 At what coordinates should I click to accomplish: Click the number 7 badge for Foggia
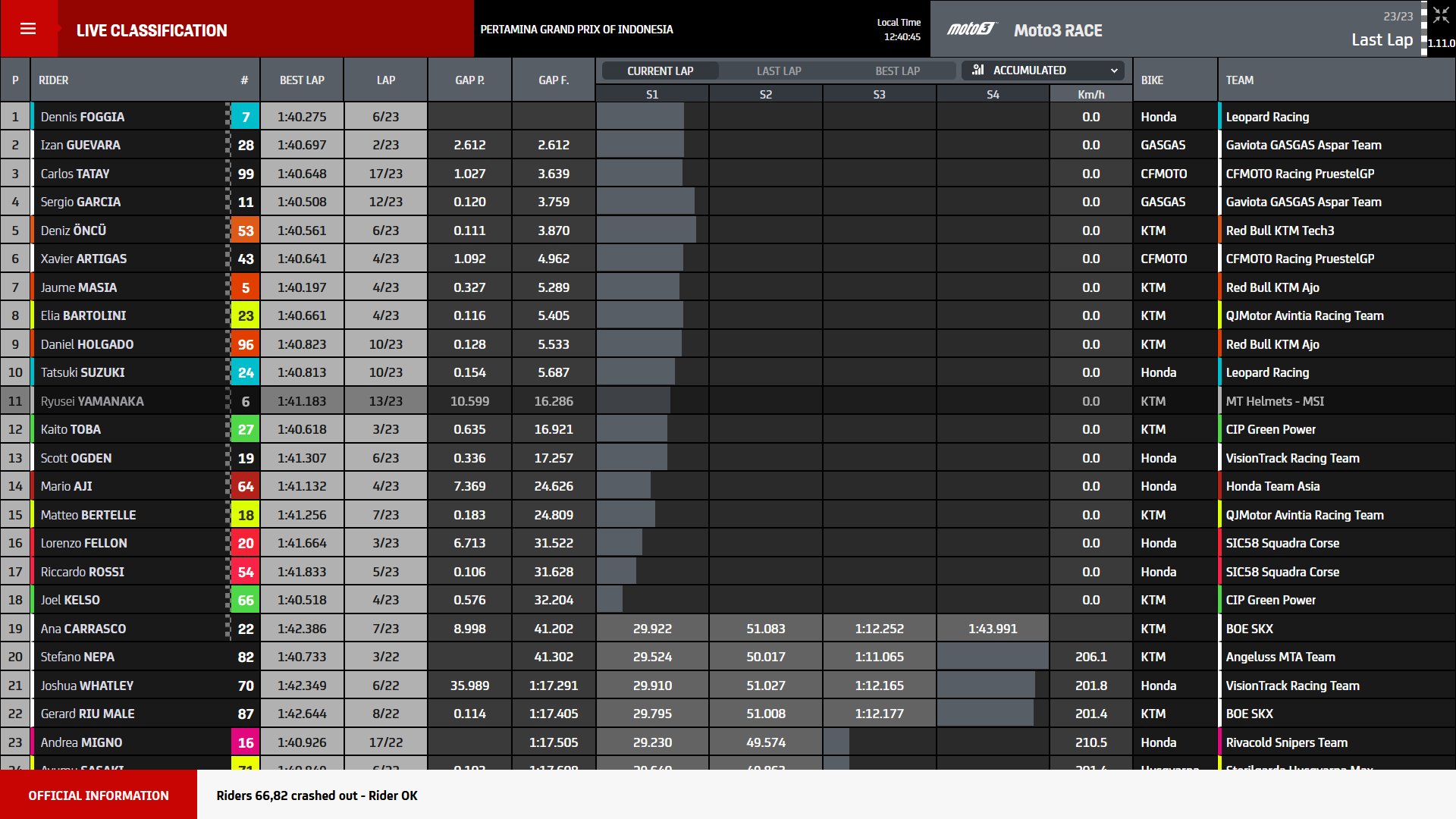point(246,117)
